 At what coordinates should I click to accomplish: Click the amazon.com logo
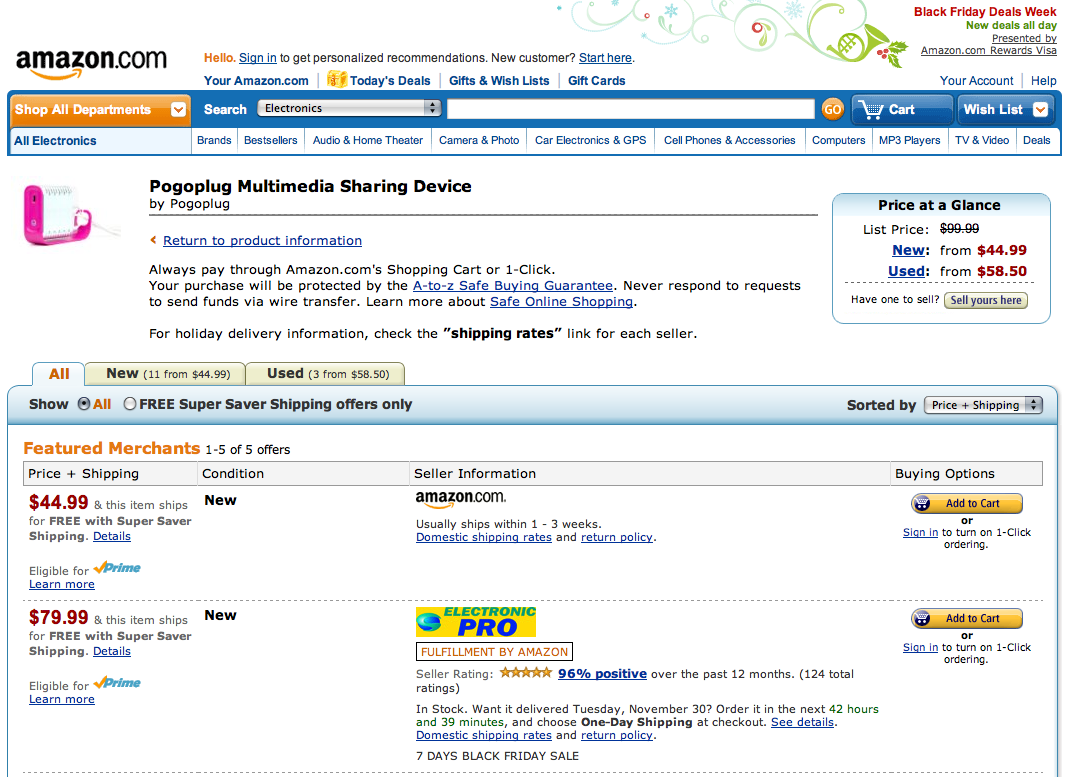(91, 63)
